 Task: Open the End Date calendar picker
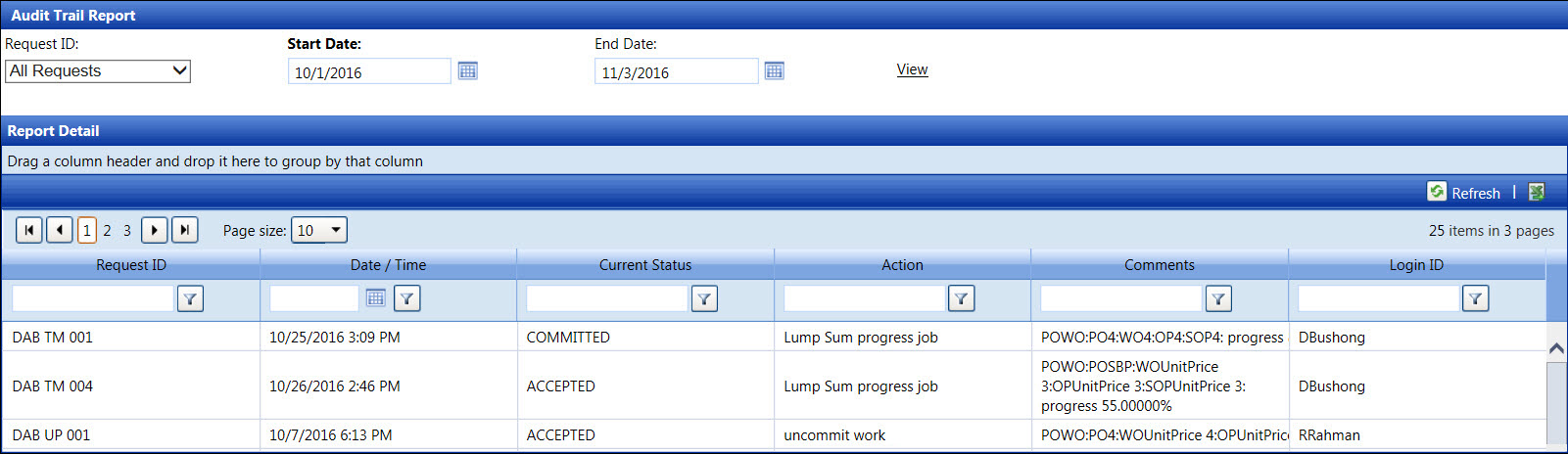[x=775, y=71]
